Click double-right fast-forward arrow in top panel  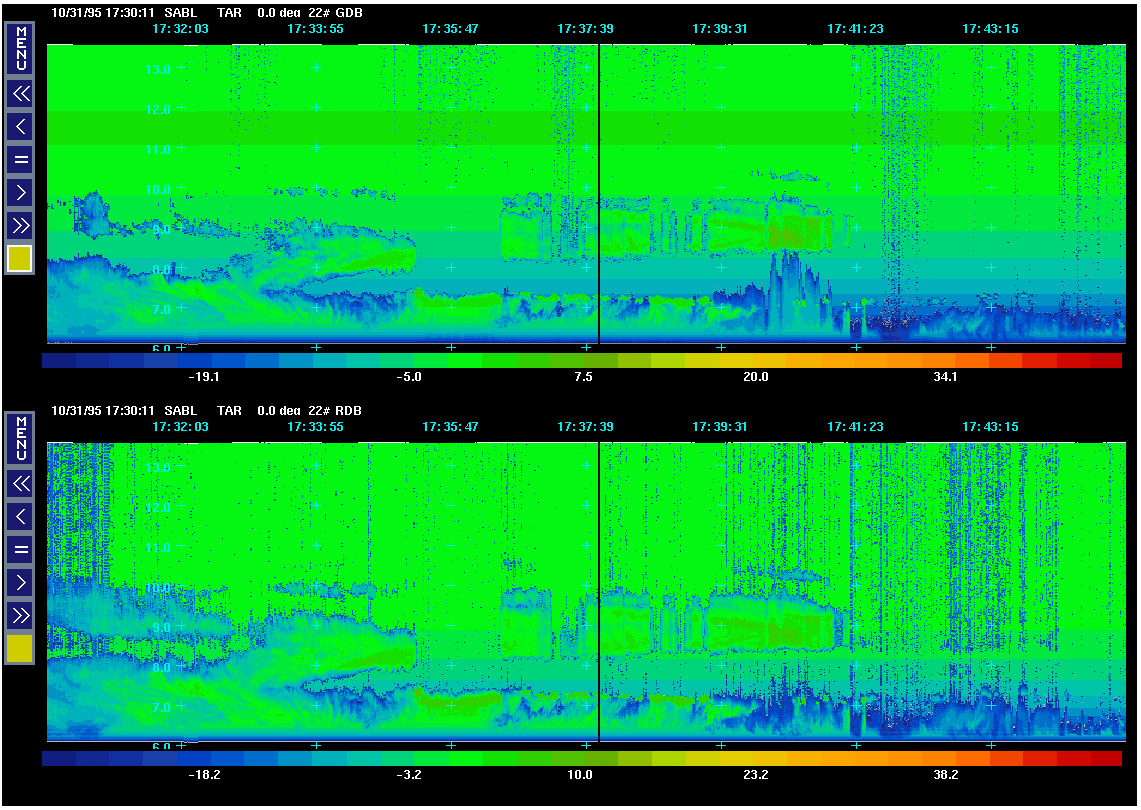click(20, 225)
